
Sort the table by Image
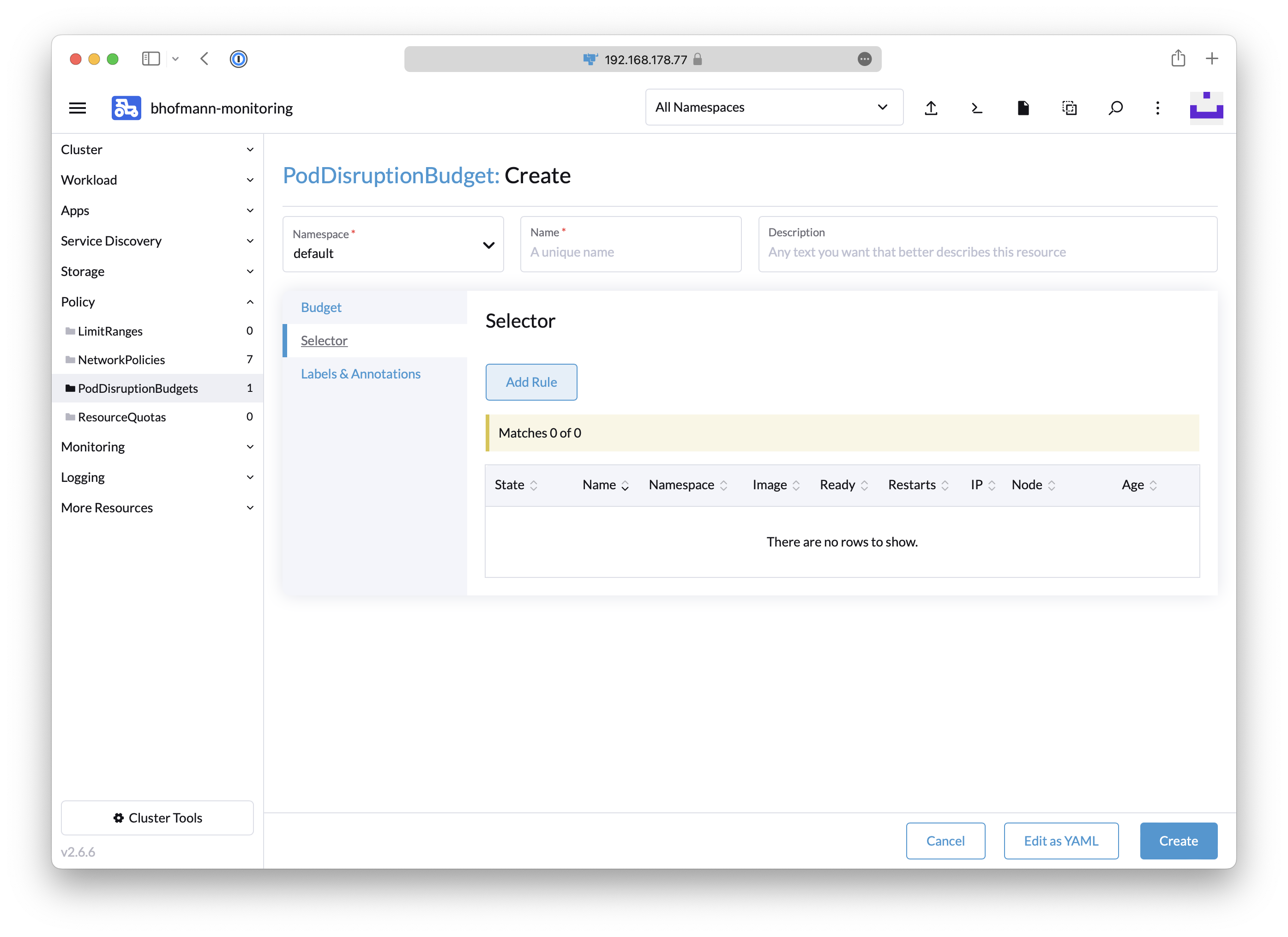click(x=776, y=485)
